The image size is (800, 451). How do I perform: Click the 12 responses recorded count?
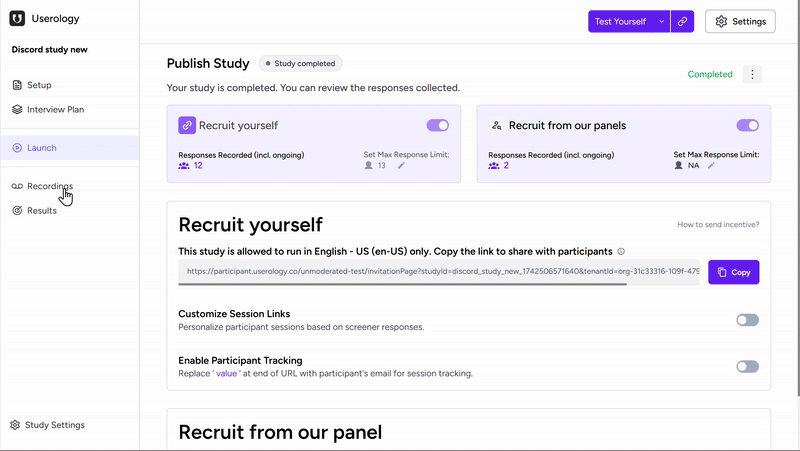(198, 165)
